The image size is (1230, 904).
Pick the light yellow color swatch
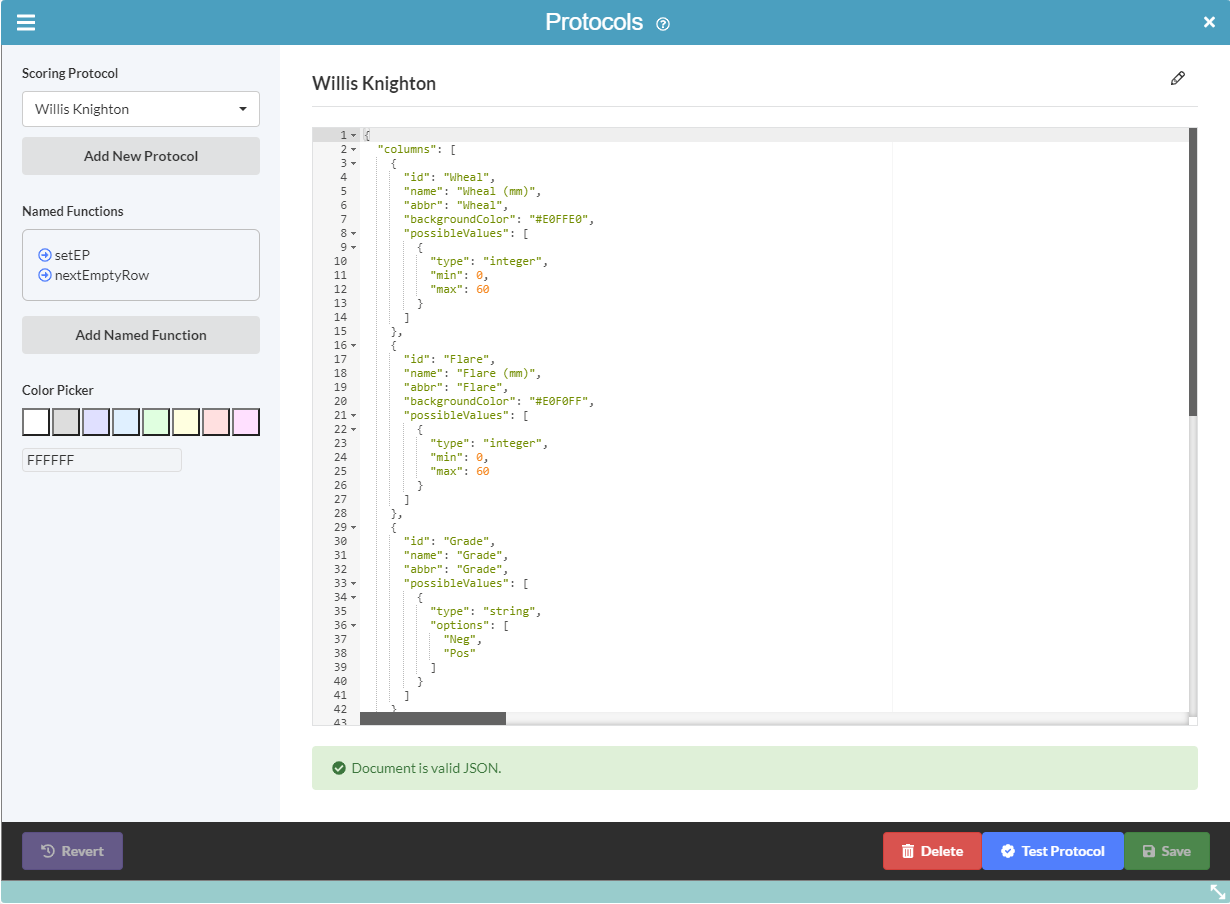[186, 422]
